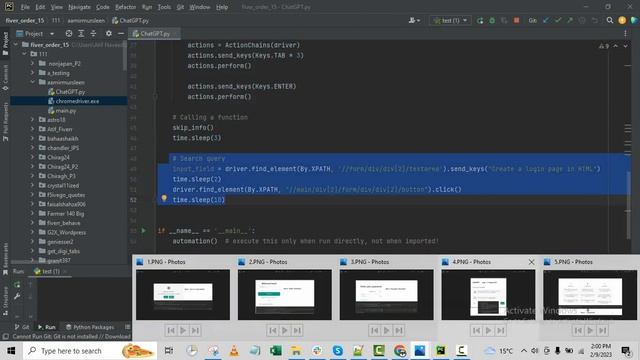Viewport: 640px width, 360px height.
Task: Expand the astro18 folder
Action: pyautogui.click(x=33, y=120)
